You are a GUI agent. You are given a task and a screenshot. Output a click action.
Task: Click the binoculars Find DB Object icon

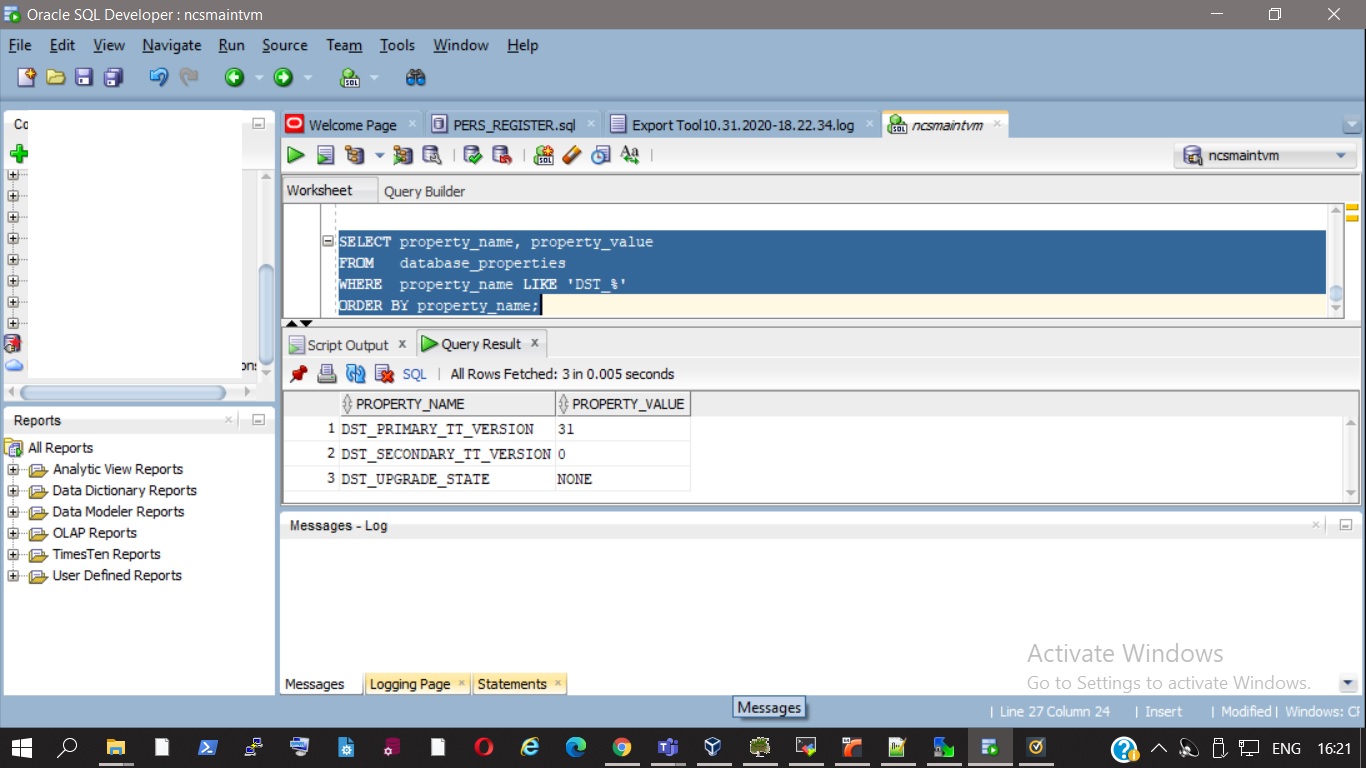coord(415,78)
